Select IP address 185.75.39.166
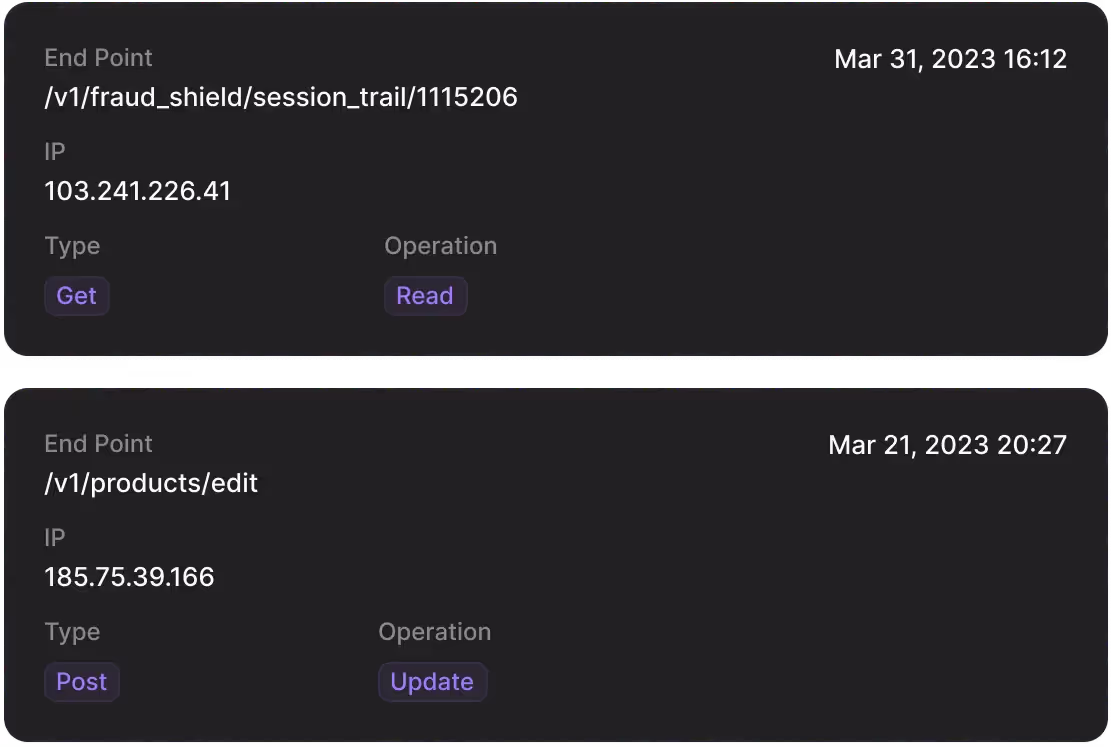Viewport: 1111px width, 747px height. coord(129,577)
